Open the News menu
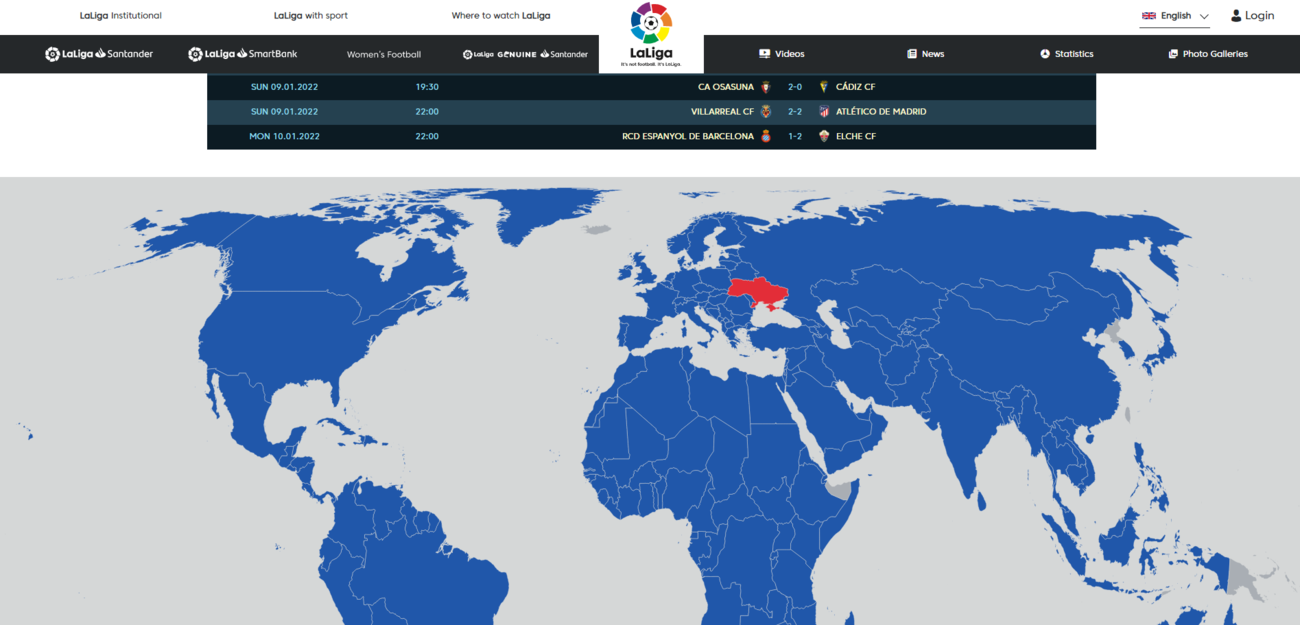Viewport: 1300px width, 625px height. coord(925,54)
